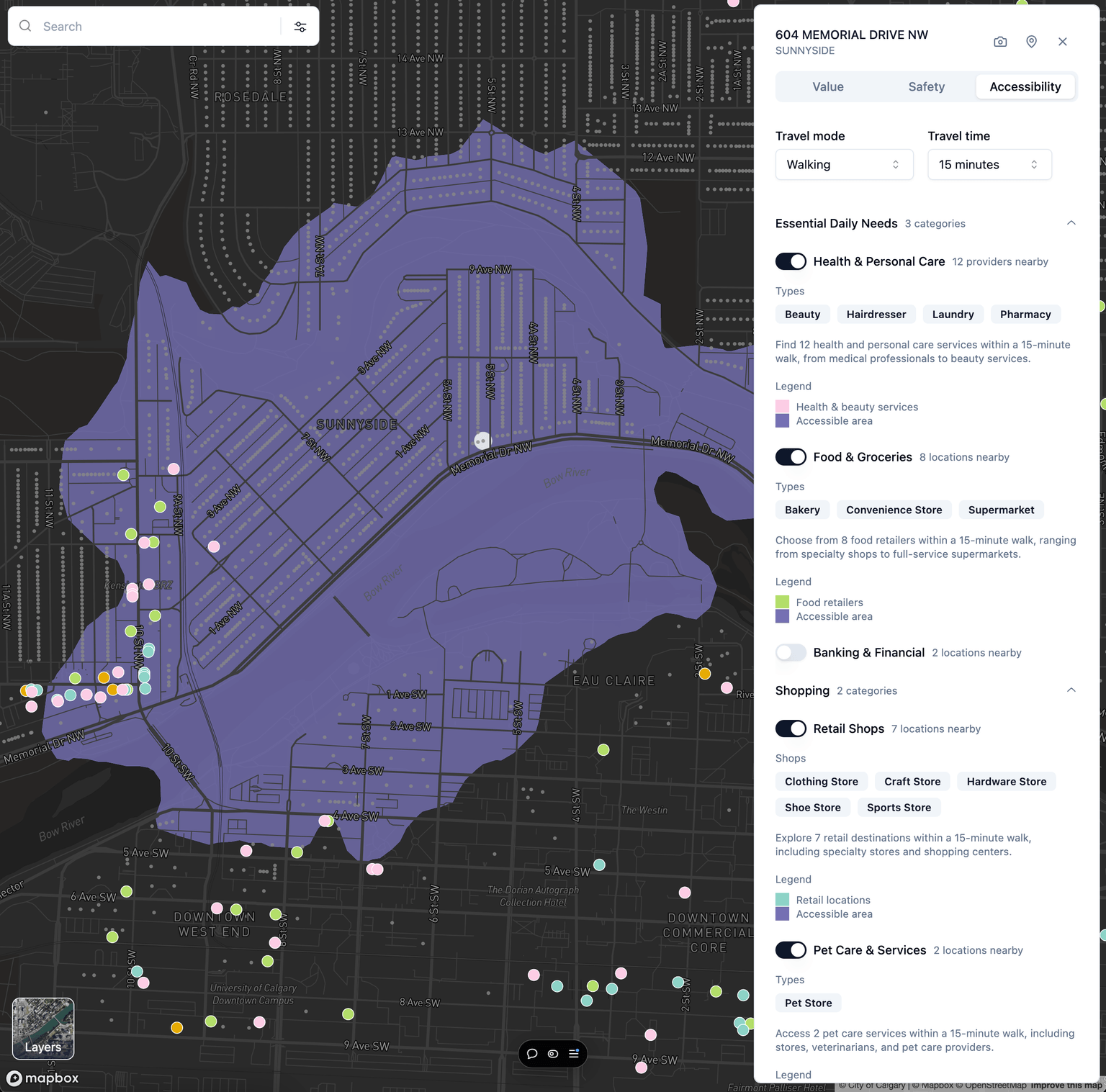The image size is (1106, 1092).
Task: Open the menu list icon with blue dot
Action: coord(574,1054)
